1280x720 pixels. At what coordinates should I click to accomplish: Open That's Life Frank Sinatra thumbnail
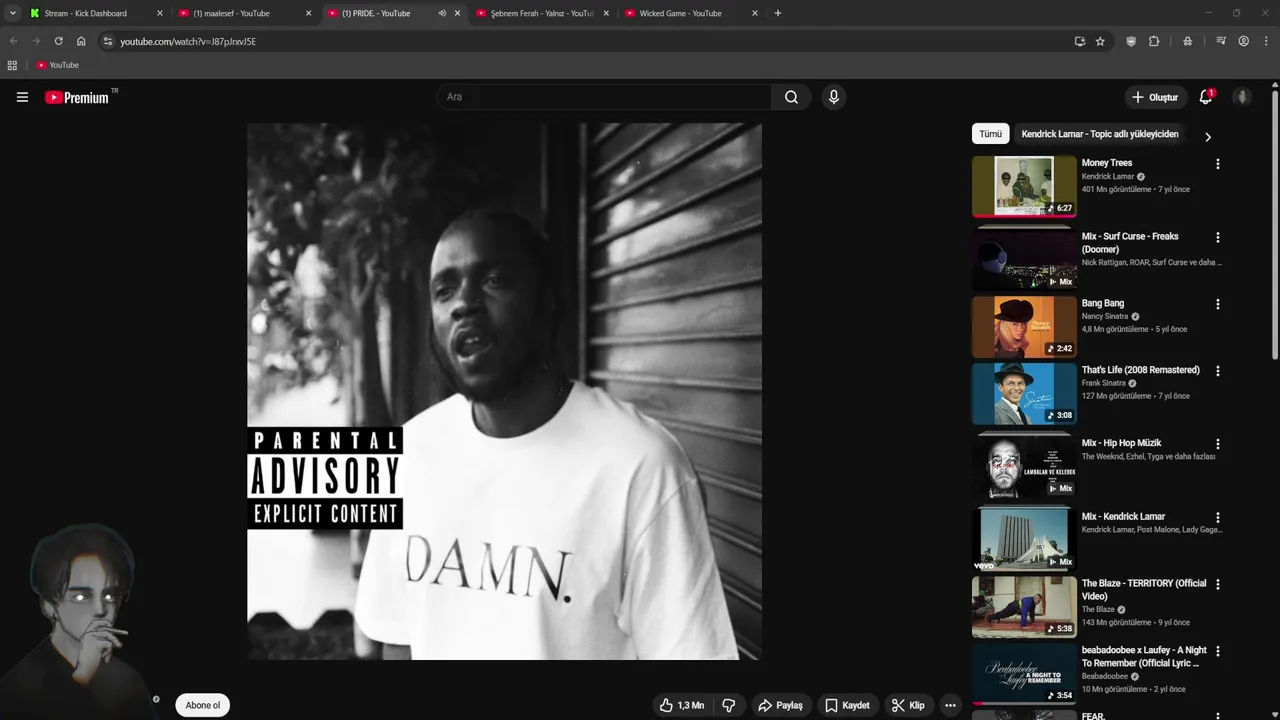[1024, 393]
